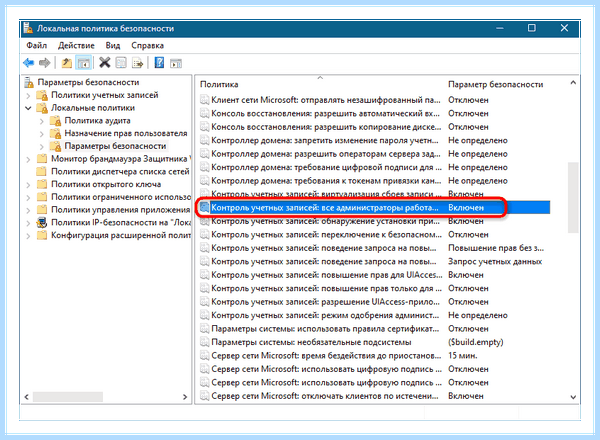This screenshot has height=440, width=600.
Task: Select Контроль учетных записей: разрешение UIAccess-приложений
Action: pyautogui.click(x=326, y=302)
